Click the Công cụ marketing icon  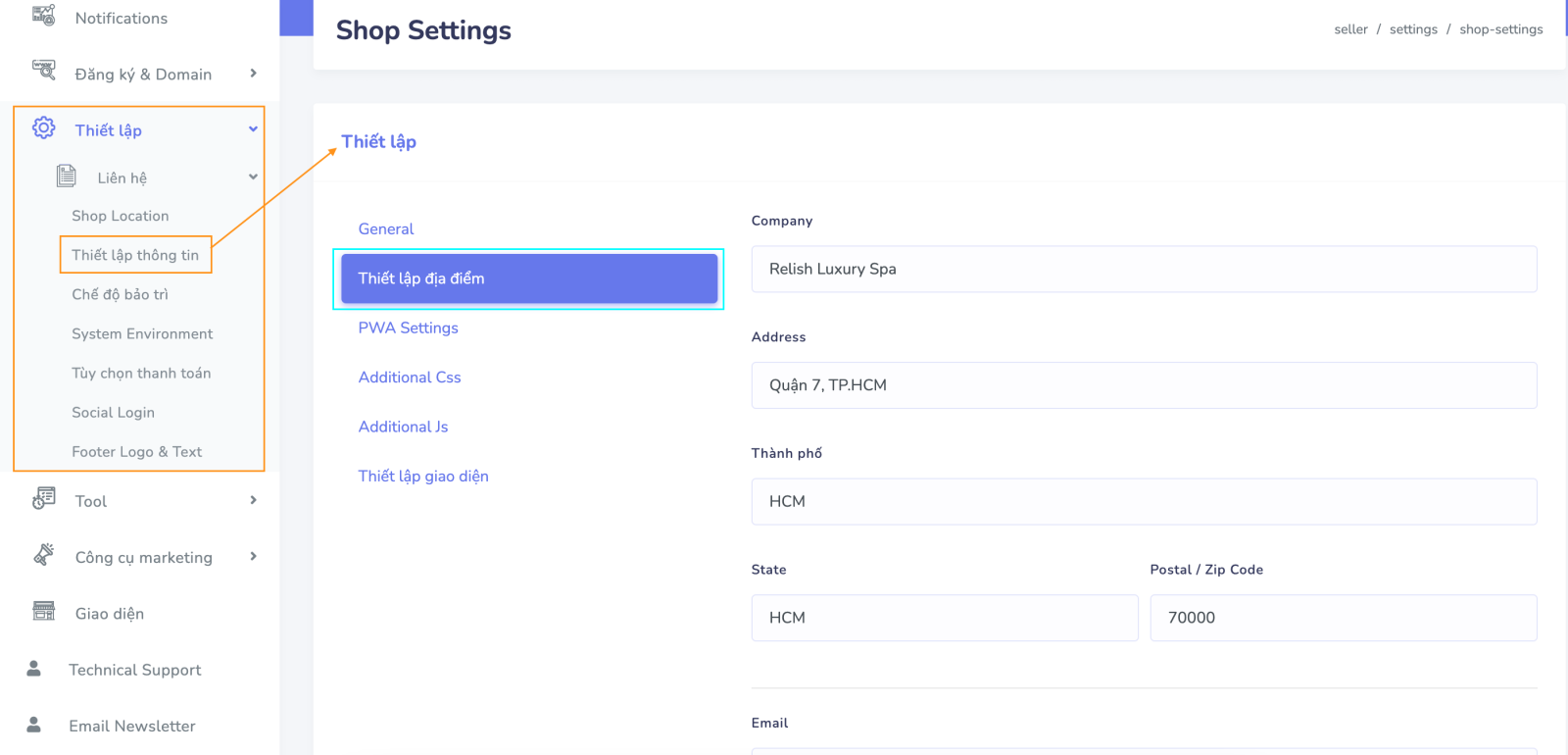pyautogui.click(x=44, y=555)
